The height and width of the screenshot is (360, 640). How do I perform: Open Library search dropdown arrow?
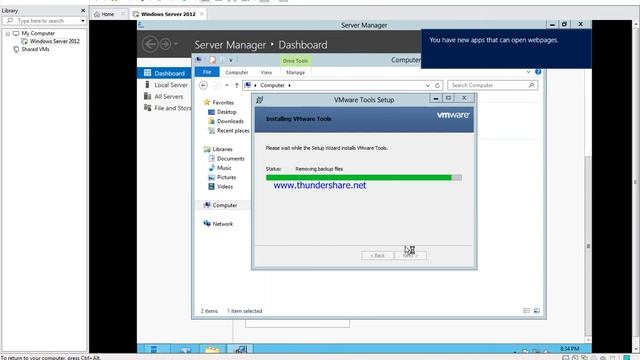pyautogui.click(x=83, y=21)
